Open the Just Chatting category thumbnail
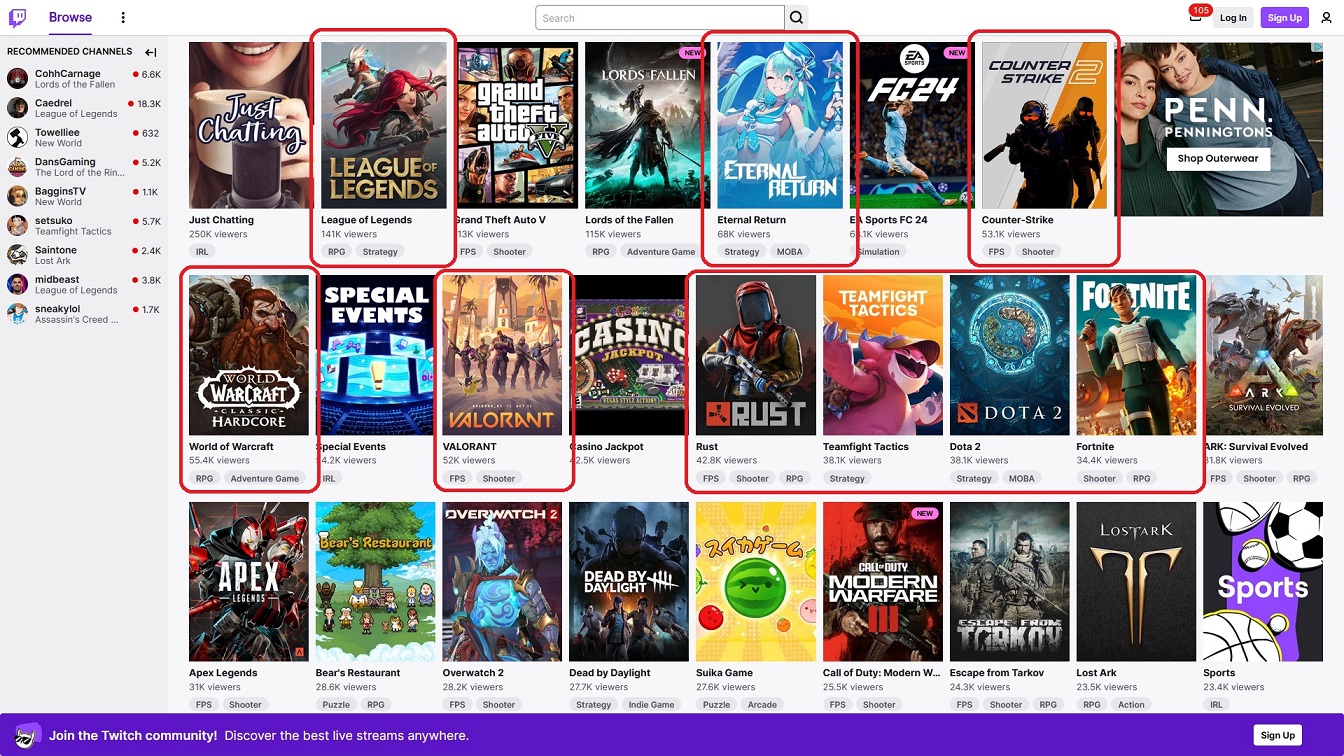 click(250, 125)
